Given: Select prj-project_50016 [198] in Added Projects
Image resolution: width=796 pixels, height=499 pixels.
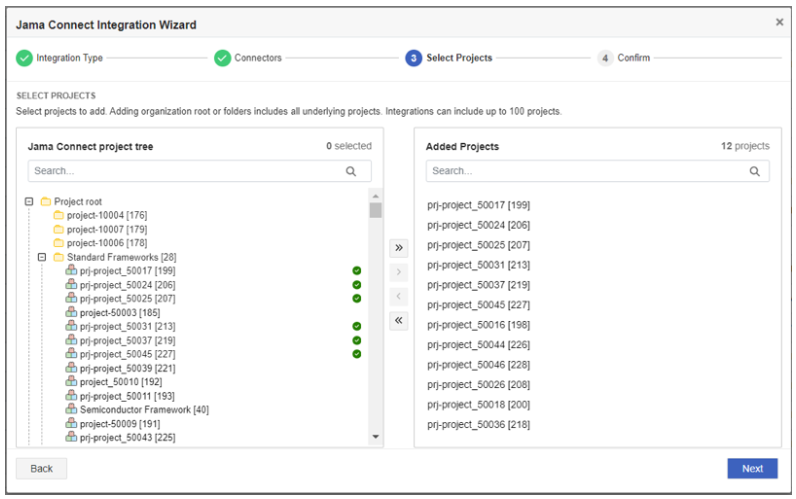Looking at the screenshot, I should pyautogui.click(x=478, y=325).
